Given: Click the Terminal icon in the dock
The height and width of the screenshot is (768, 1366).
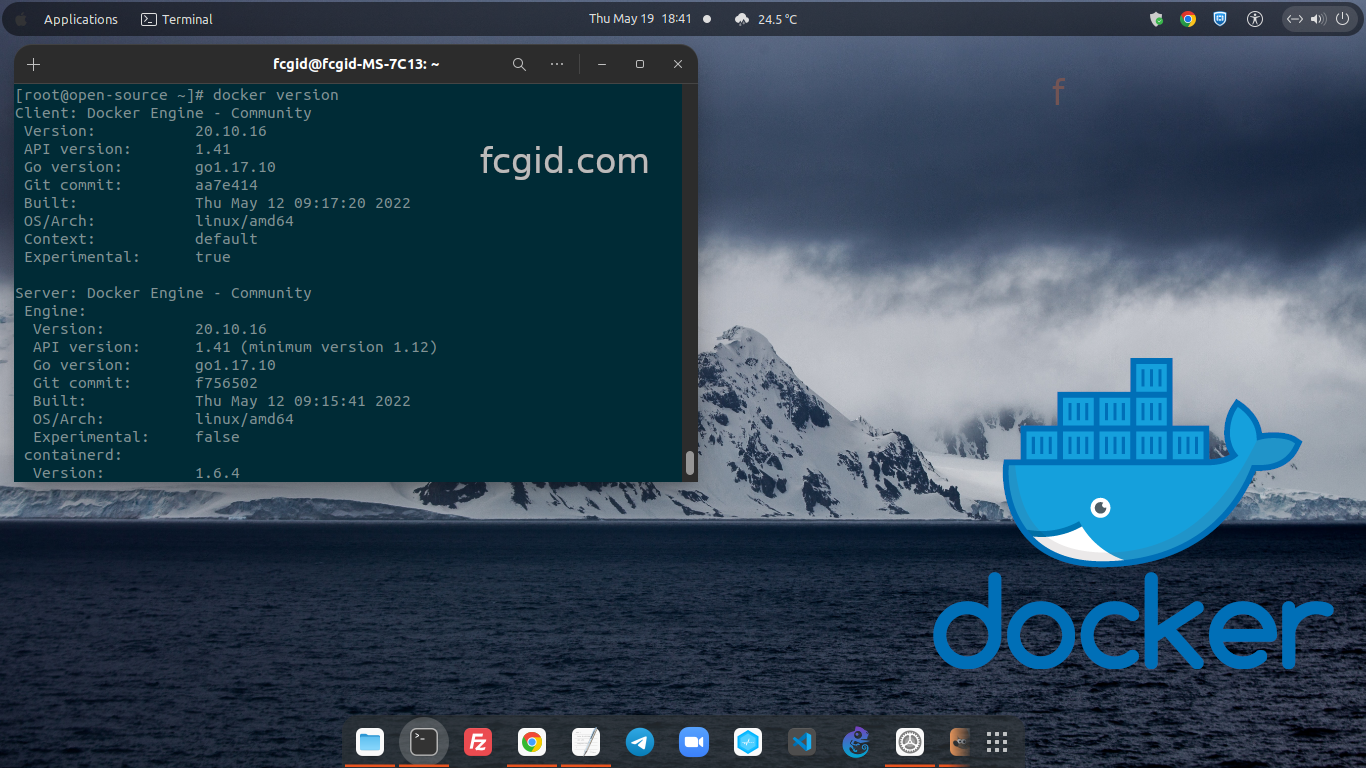Looking at the screenshot, I should (x=424, y=741).
